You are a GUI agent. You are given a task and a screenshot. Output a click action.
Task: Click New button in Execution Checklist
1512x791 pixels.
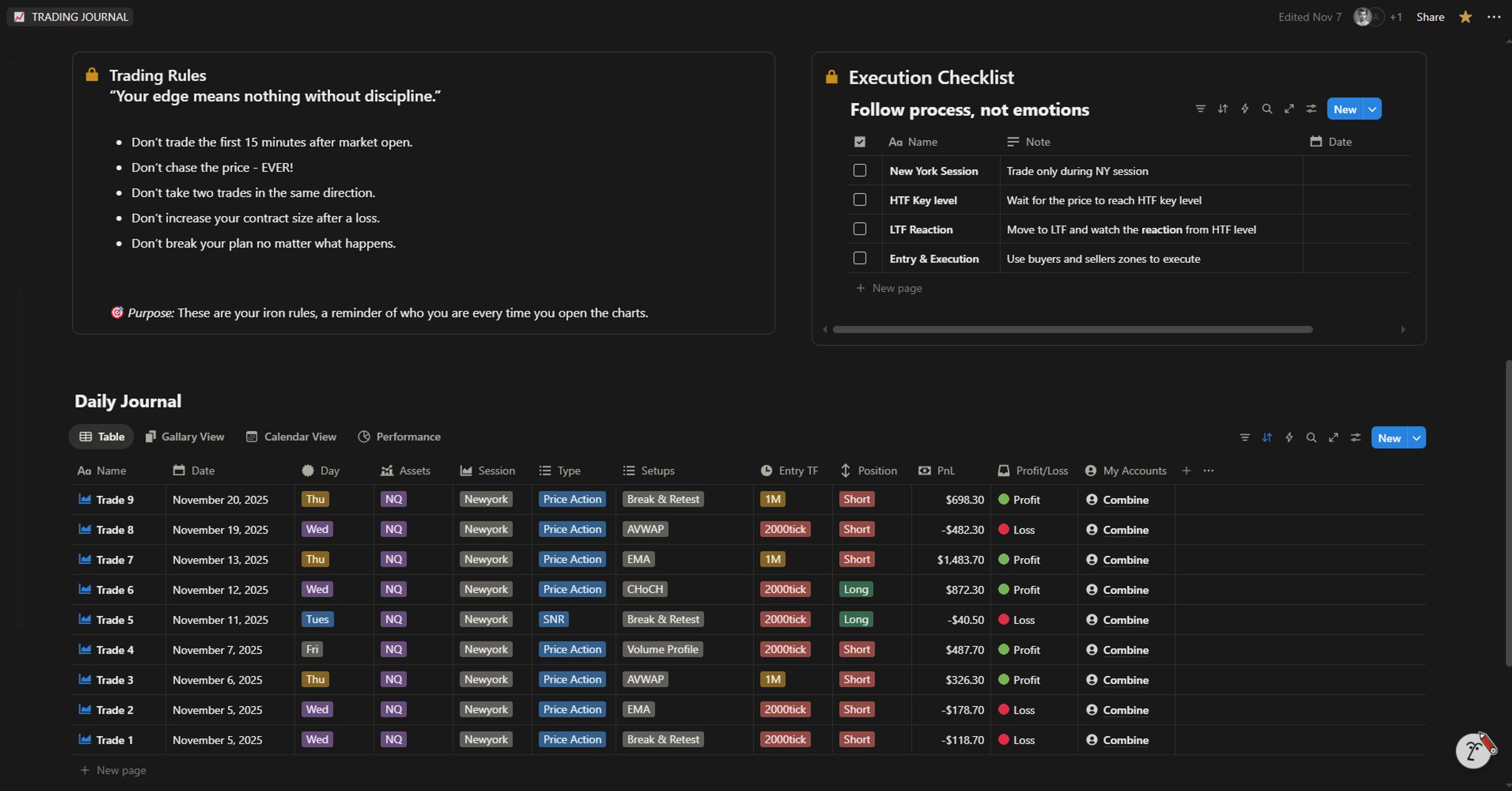(x=1345, y=109)
